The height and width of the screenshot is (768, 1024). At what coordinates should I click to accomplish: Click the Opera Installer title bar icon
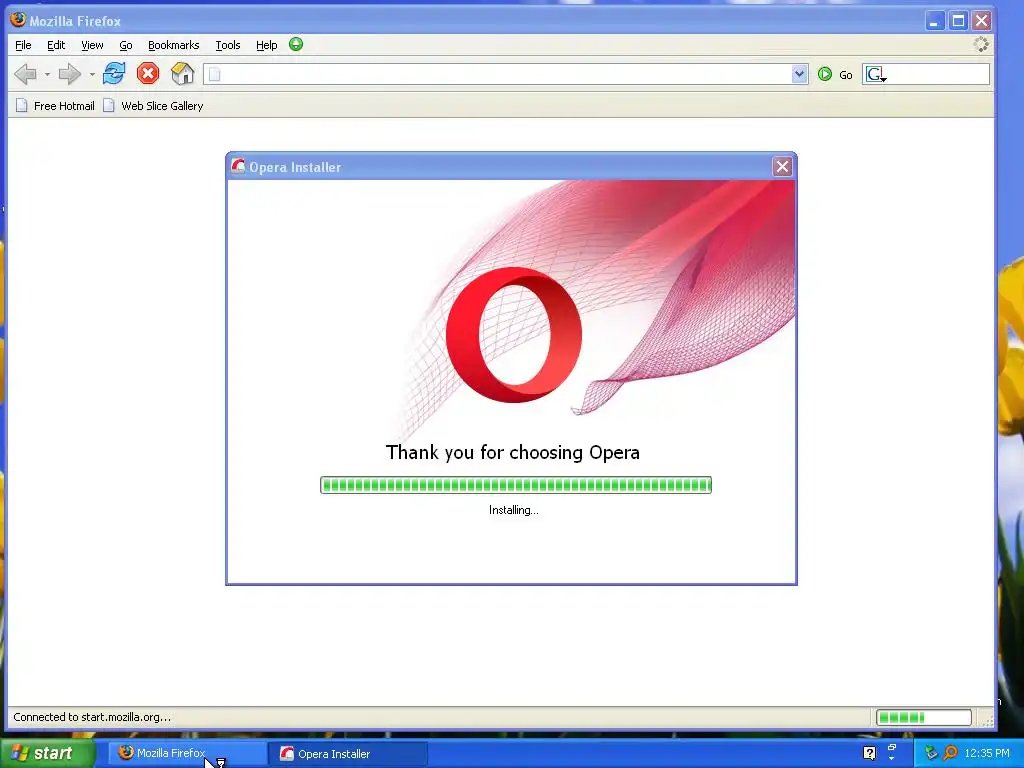(x=238, y=167)
